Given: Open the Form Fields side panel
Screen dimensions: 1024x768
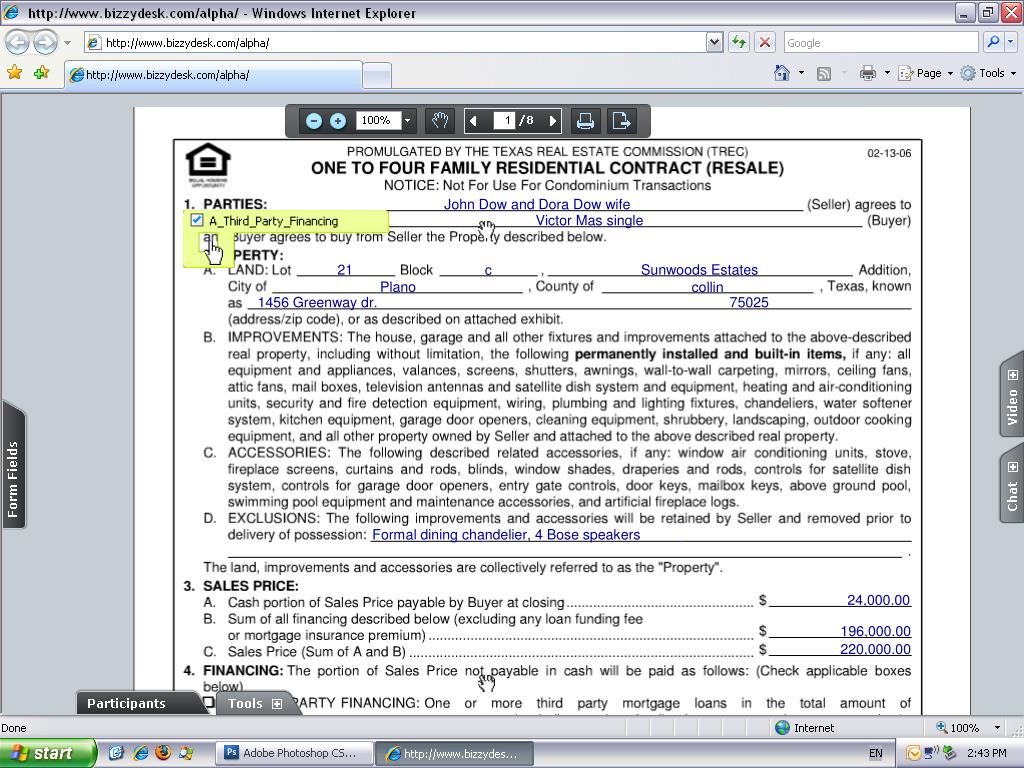Looking at the screenshot, I should (x=13, y=464).
